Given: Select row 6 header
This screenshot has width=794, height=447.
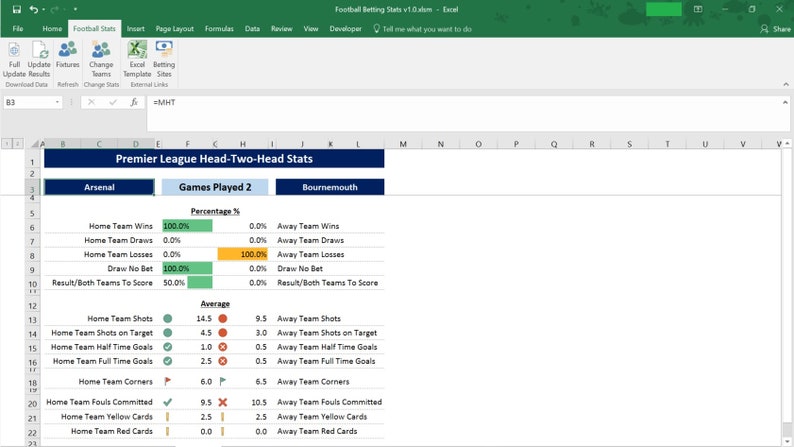Looking at the screenshot, I should (32, 227).
